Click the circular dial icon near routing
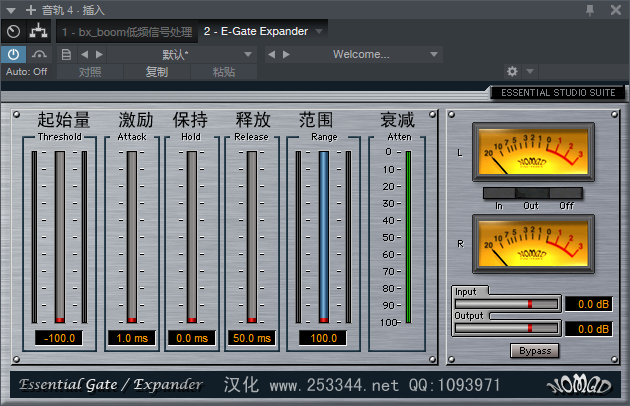Viewport: 630px width, 406px height. click(x=13, y=31)
